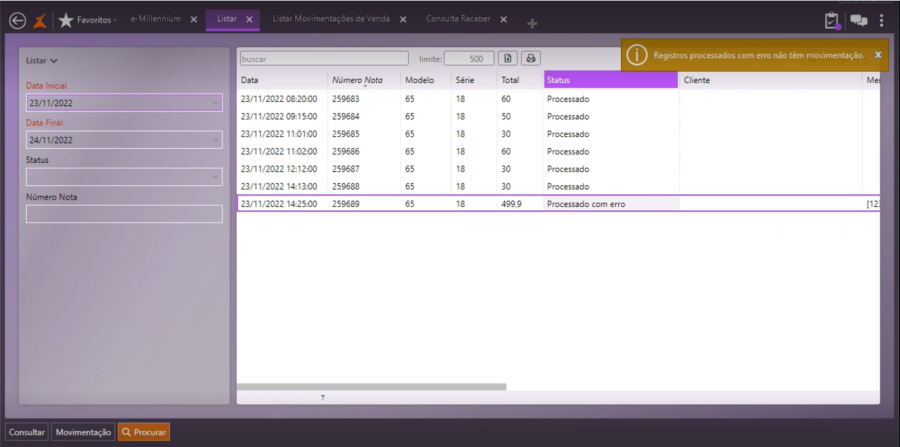Click the Movimentação button
Image resolution: width=900 pixels, height=447 pixels.
tap(83, 432)
